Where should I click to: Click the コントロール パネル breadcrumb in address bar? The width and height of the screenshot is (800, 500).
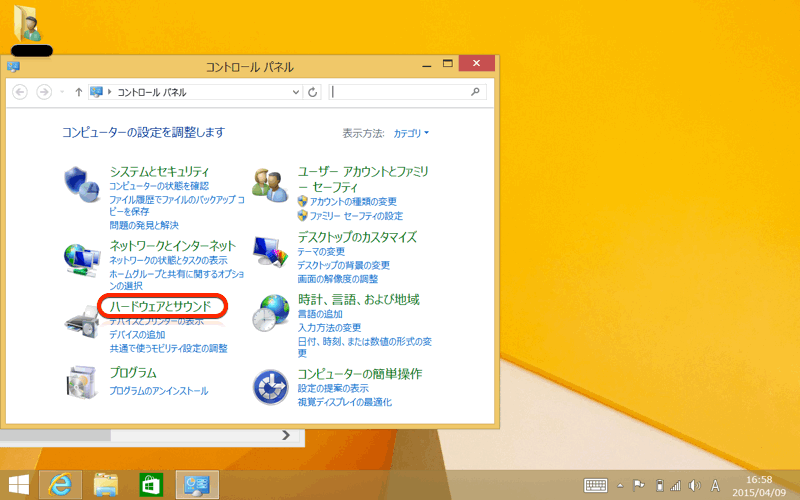[152, 92]
